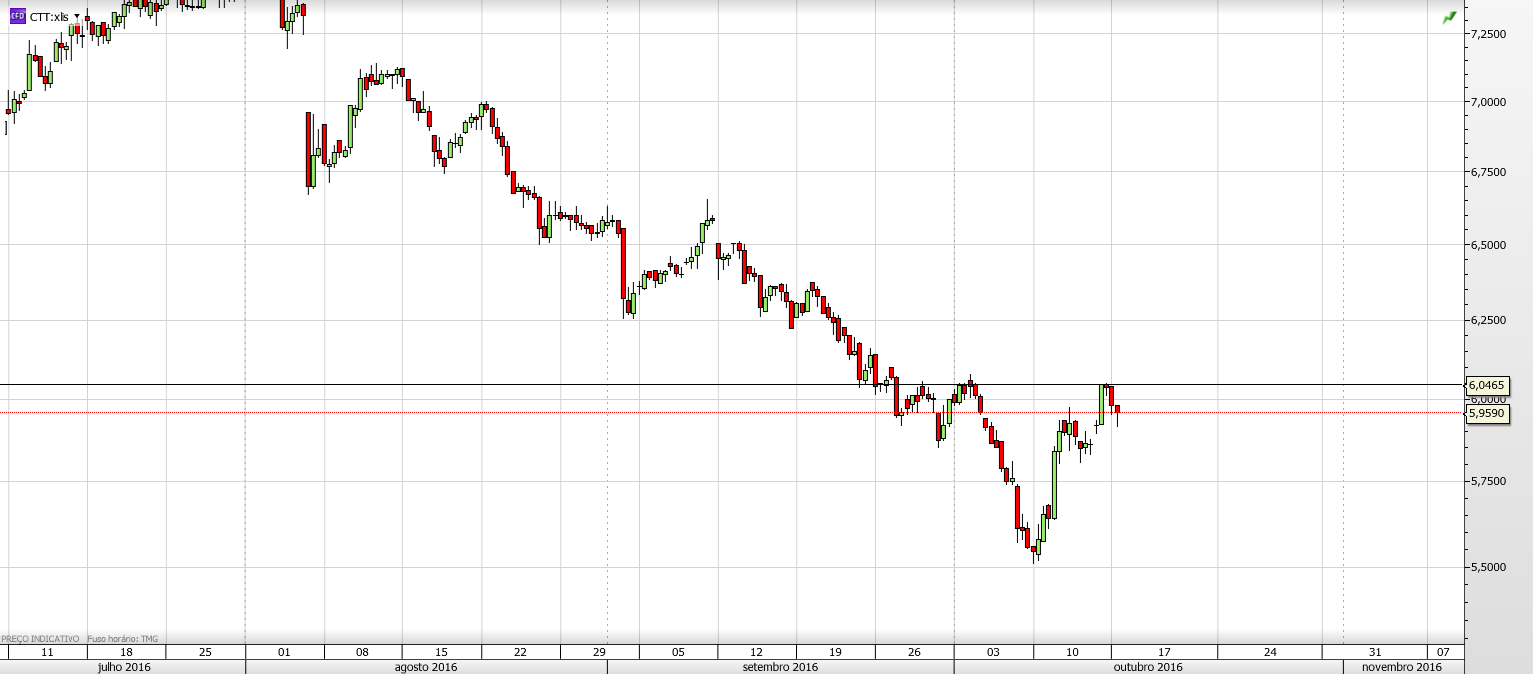Click the 6,0465 price level tag
This screenshot has height=674, width=1533.
[x=1487, y=385]
